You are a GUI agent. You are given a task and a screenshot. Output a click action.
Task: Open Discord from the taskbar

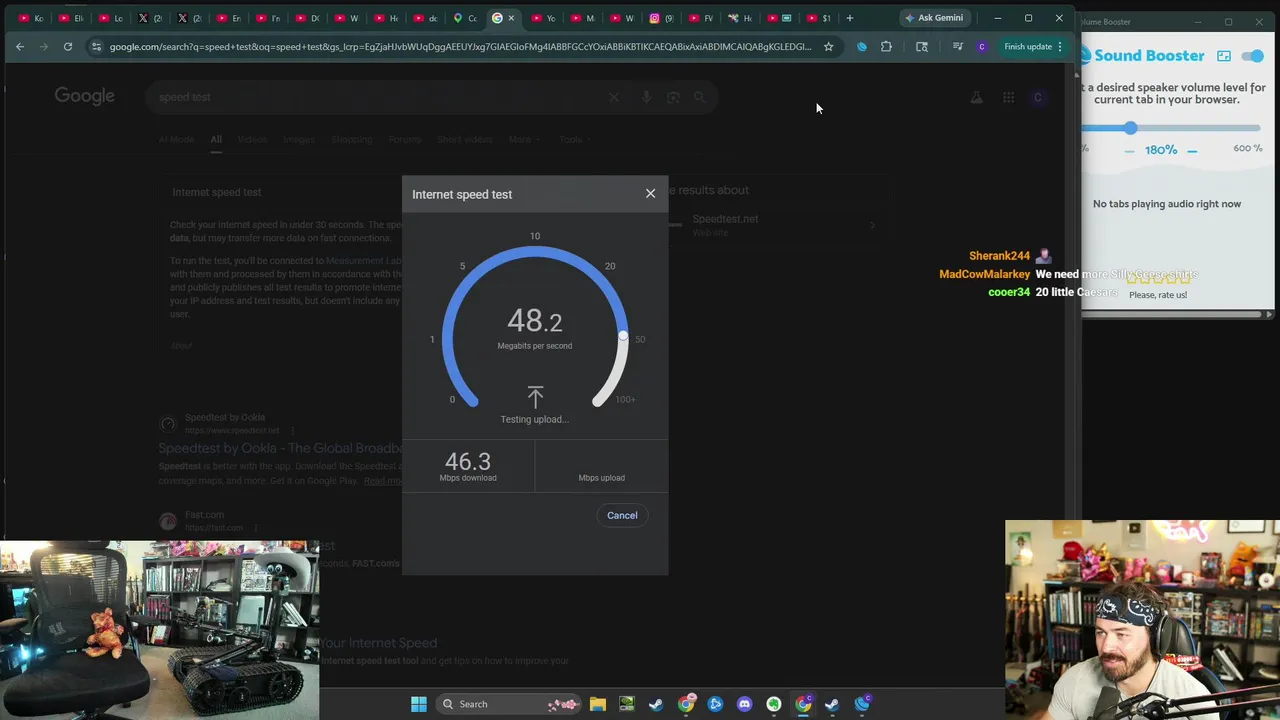pos(744,704)
